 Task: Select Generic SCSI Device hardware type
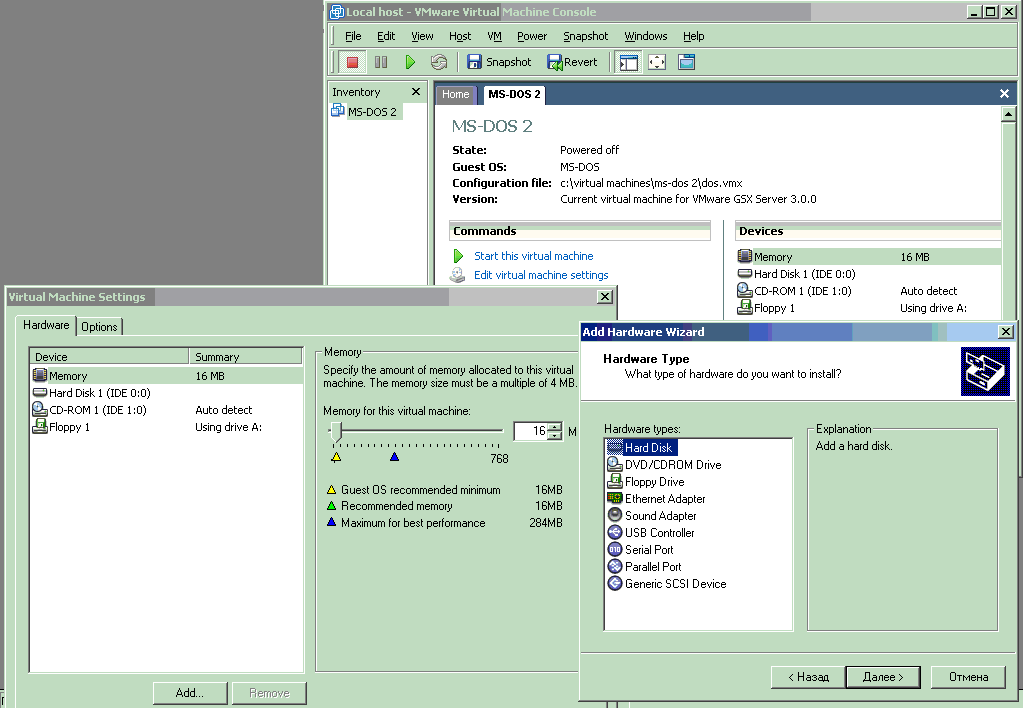(x=667, y=583)
